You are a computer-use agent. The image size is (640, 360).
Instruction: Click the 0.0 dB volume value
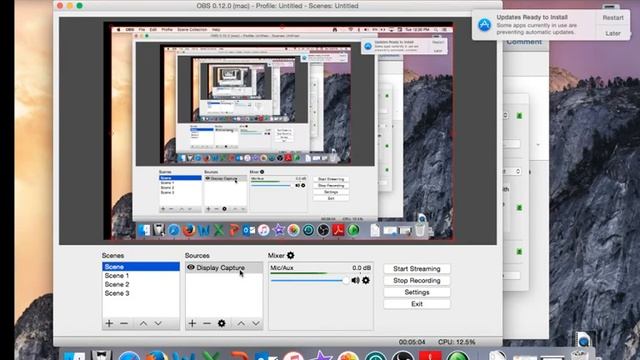click(361, 268)
